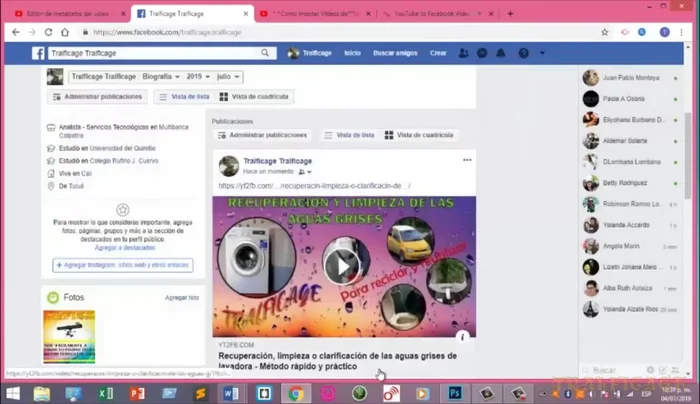
Task: Open notifications bell icon
Action: tap(501, 53)
